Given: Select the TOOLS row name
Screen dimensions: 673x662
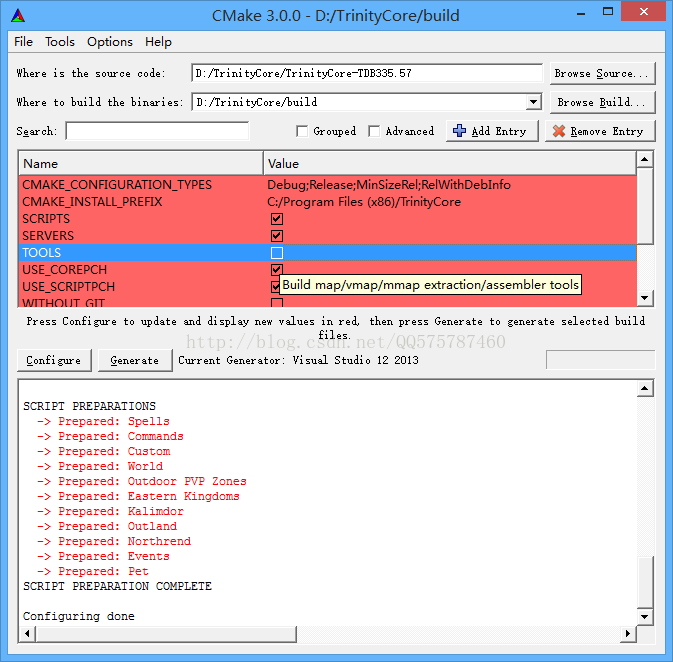Looking at the screenshot, I should click(x=42, y=253).
